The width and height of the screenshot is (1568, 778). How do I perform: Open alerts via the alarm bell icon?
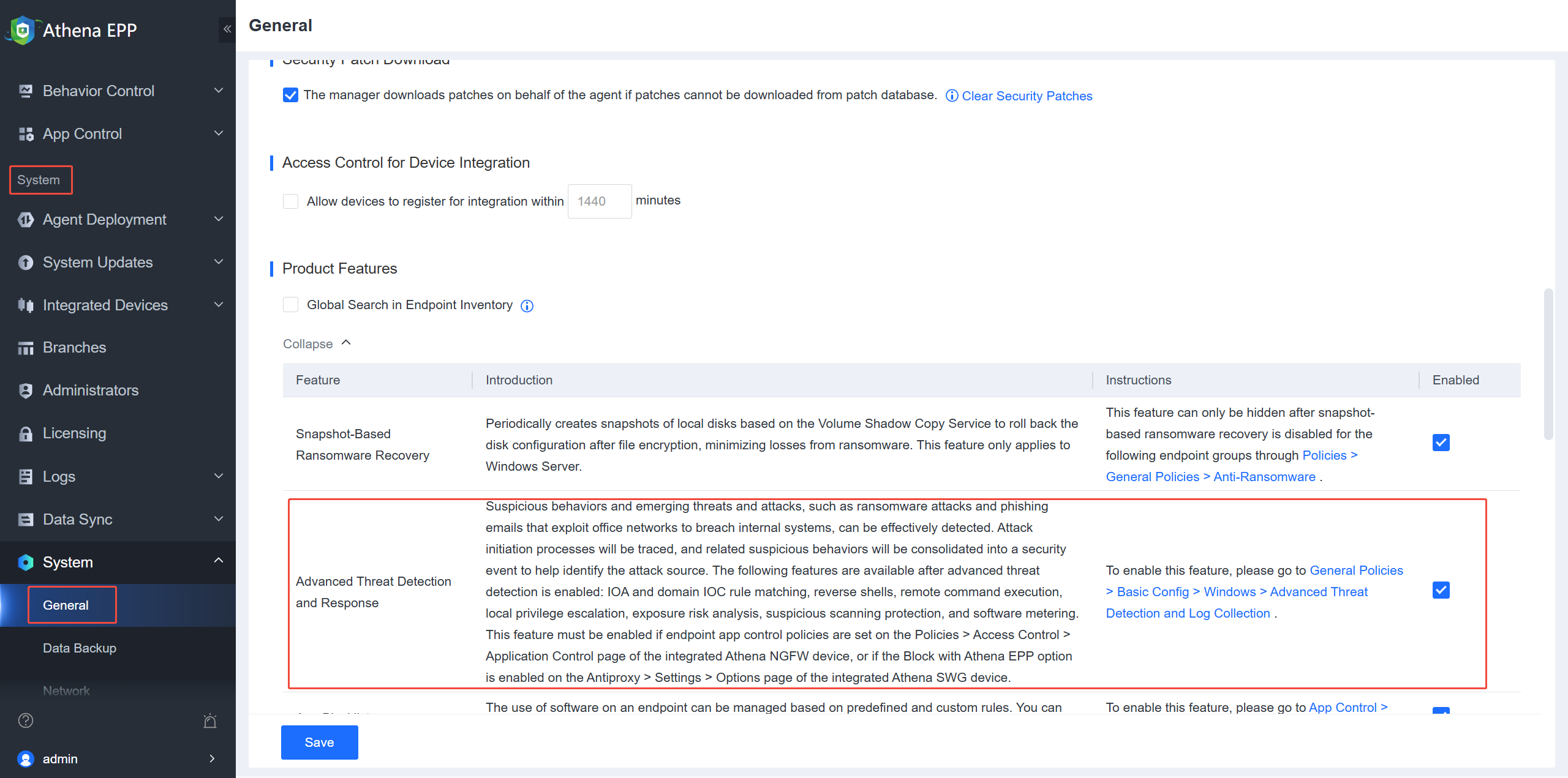[210, 720]
